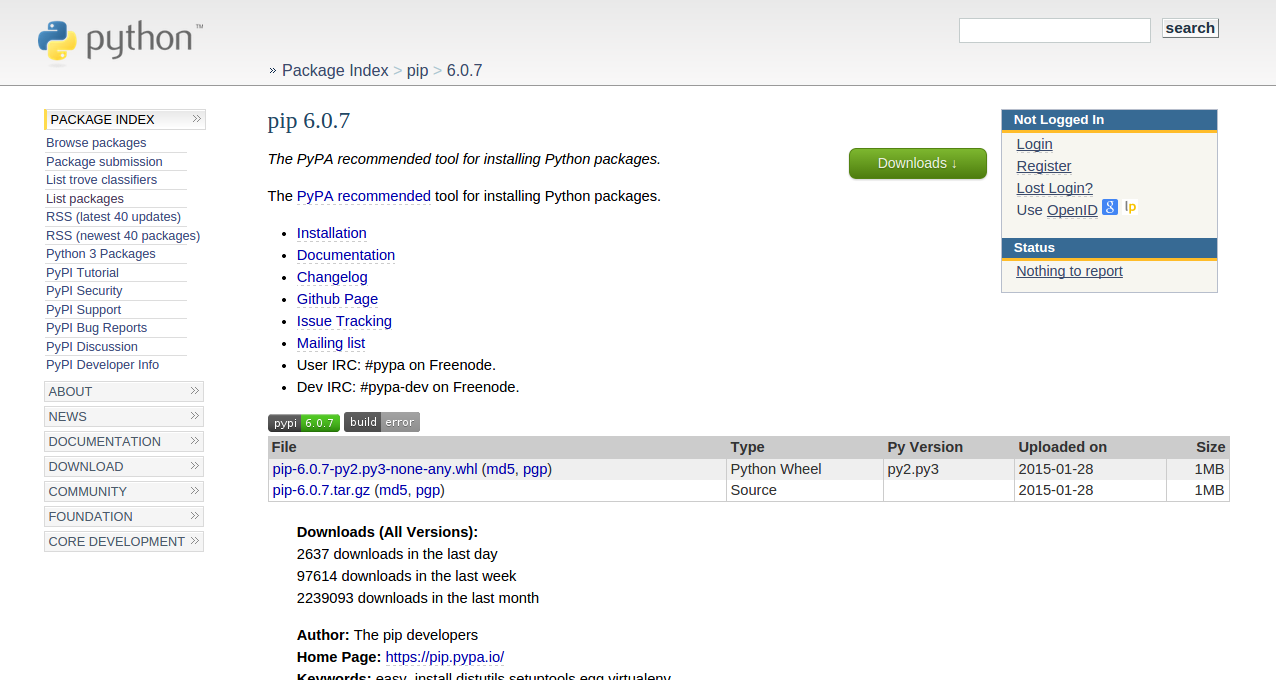1276x680 pixels.
Task: Download pip-6.0.7.tar.gz source file
Action: (321, 490)
